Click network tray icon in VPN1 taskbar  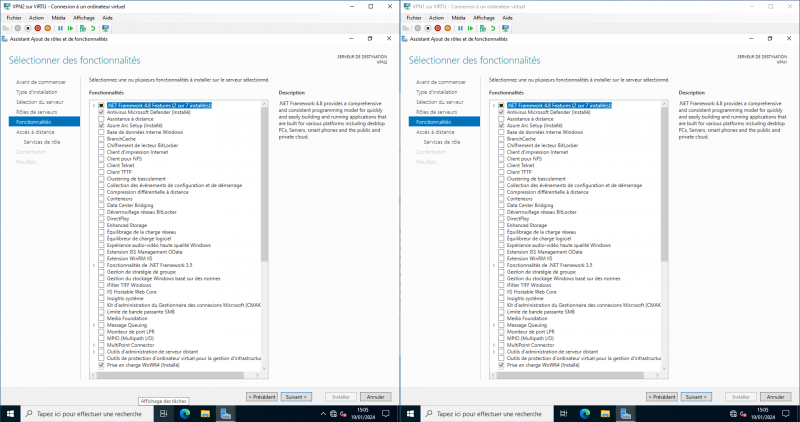pyautogui.click(x=733, y=414)
